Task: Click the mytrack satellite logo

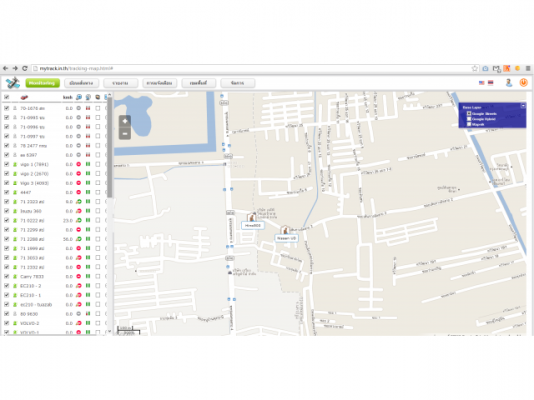Action: point(13,83)
